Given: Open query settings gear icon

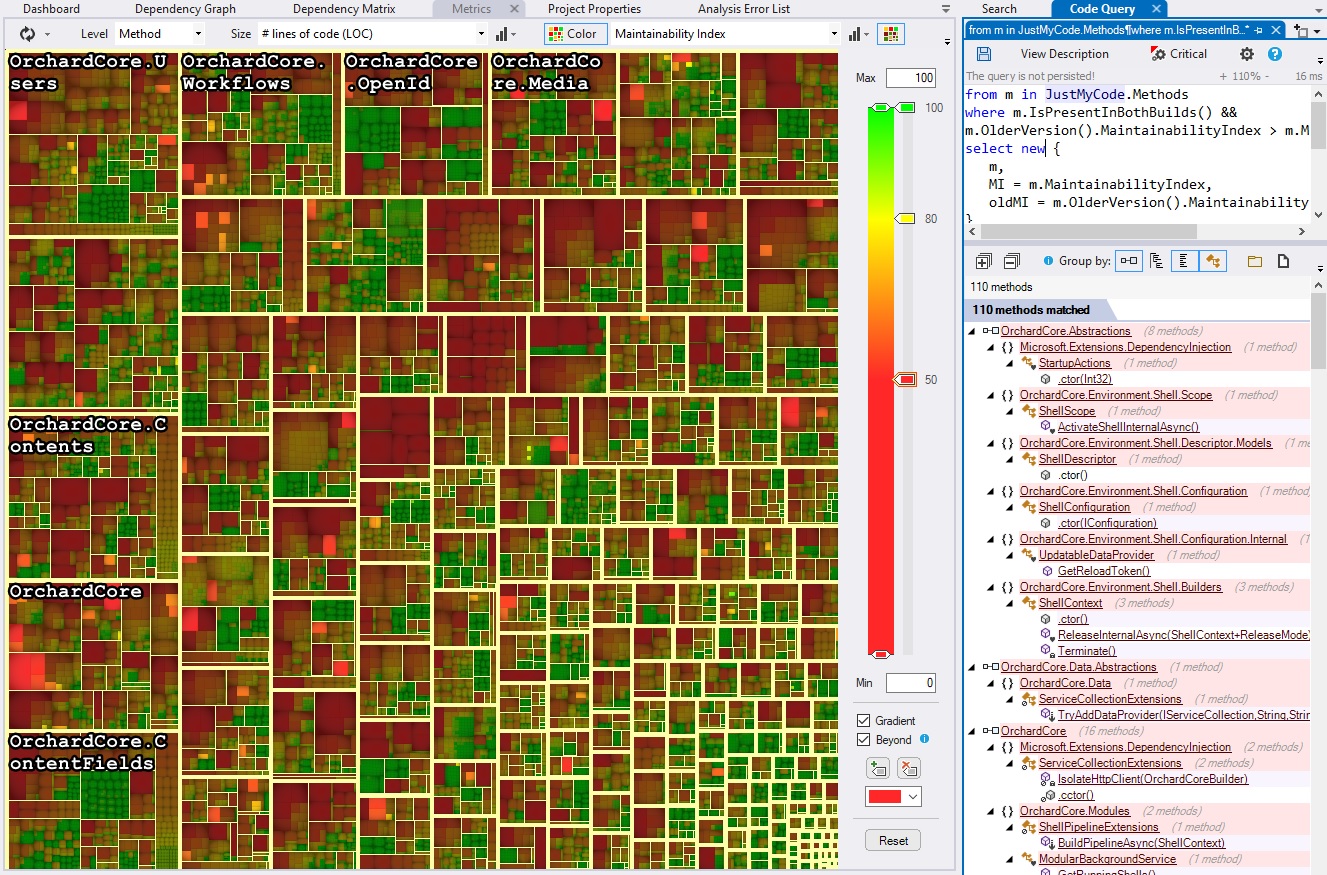Looking at the screenshot, I should pyautogui.click(x=1246, y=54).
